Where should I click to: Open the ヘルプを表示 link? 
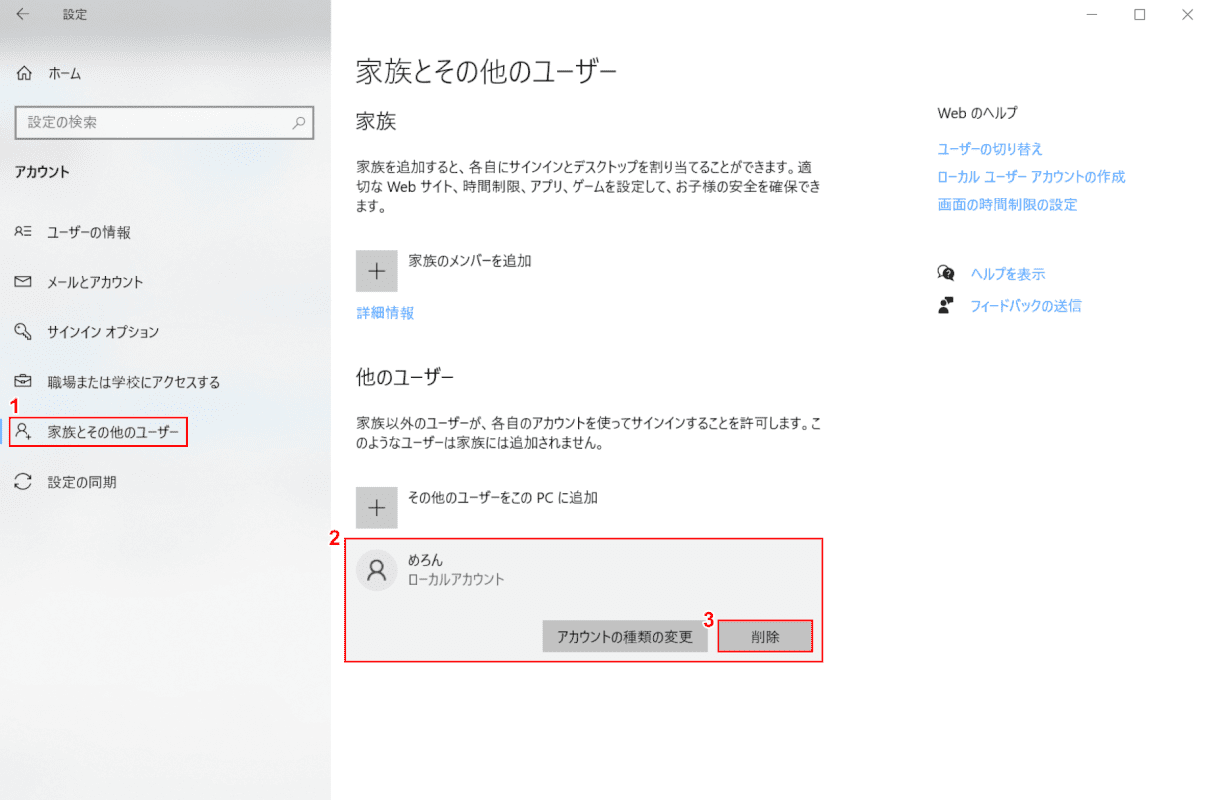1008,274
